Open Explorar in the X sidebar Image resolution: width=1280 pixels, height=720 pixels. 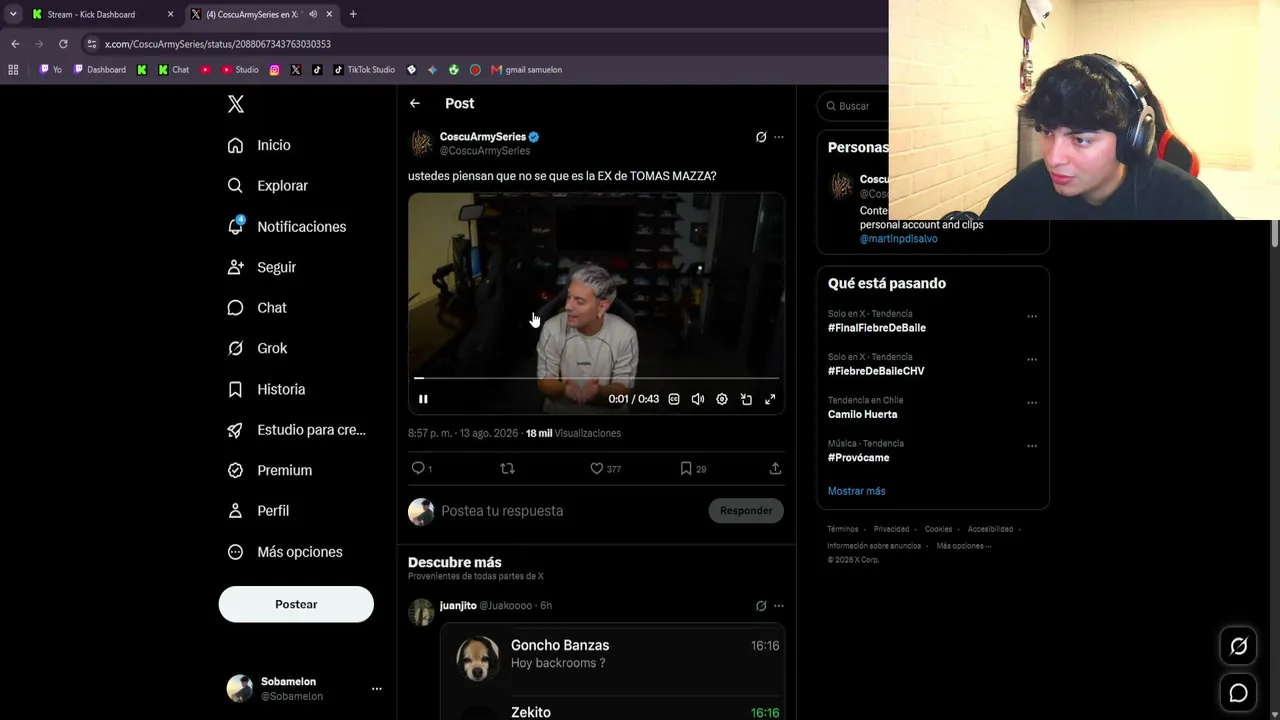267,186
